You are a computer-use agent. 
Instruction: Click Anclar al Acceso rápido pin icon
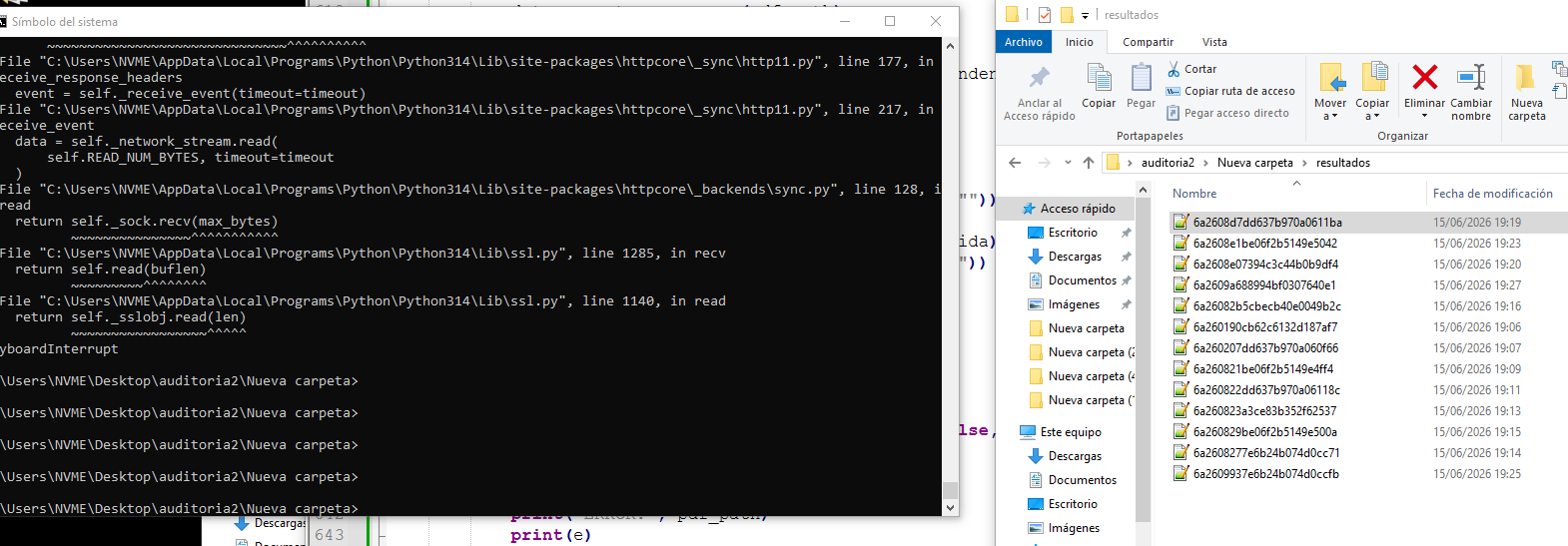coord(1040,78)
